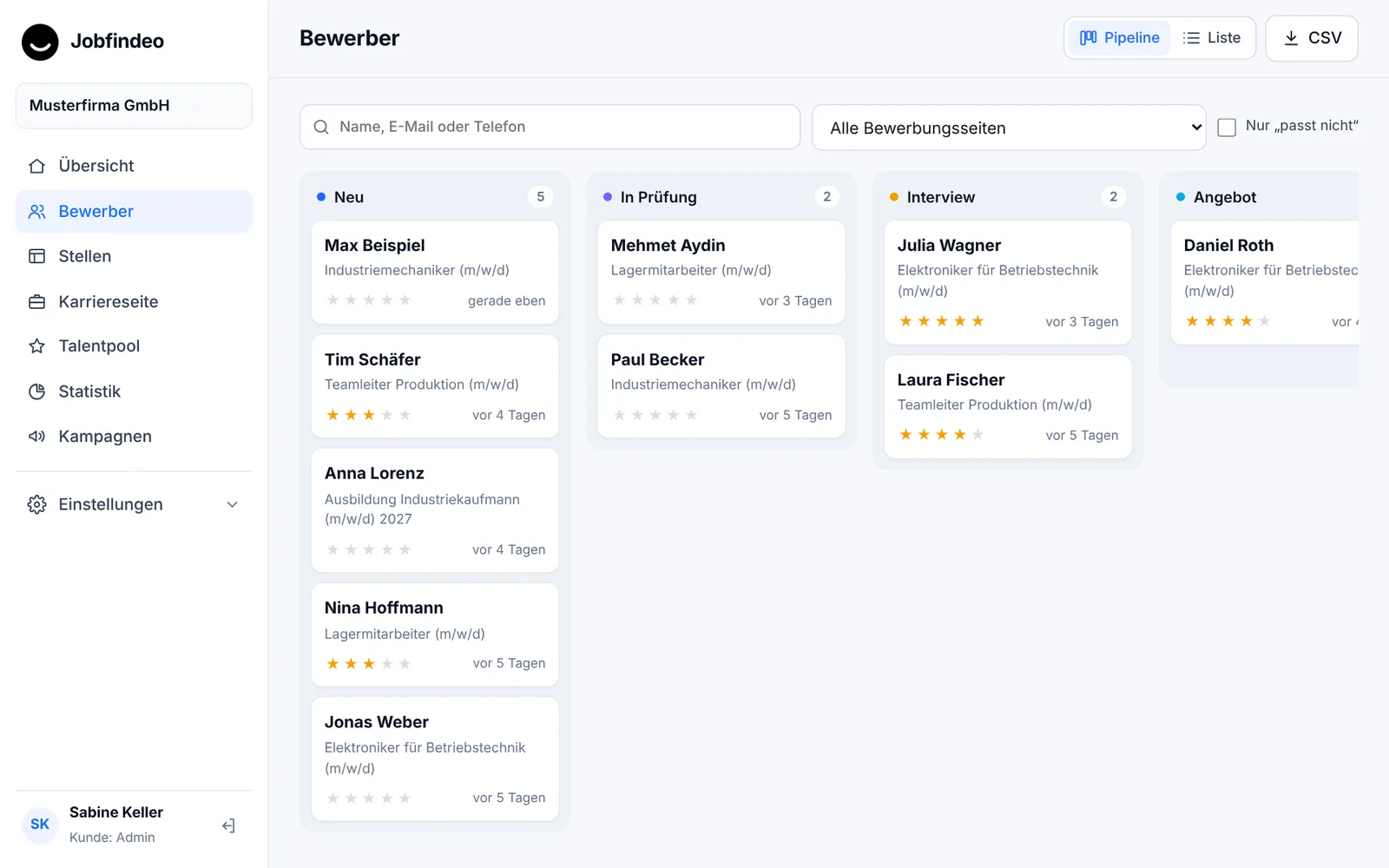
Task: Open Talentpool in the sidebar
Action: point(134,346)
